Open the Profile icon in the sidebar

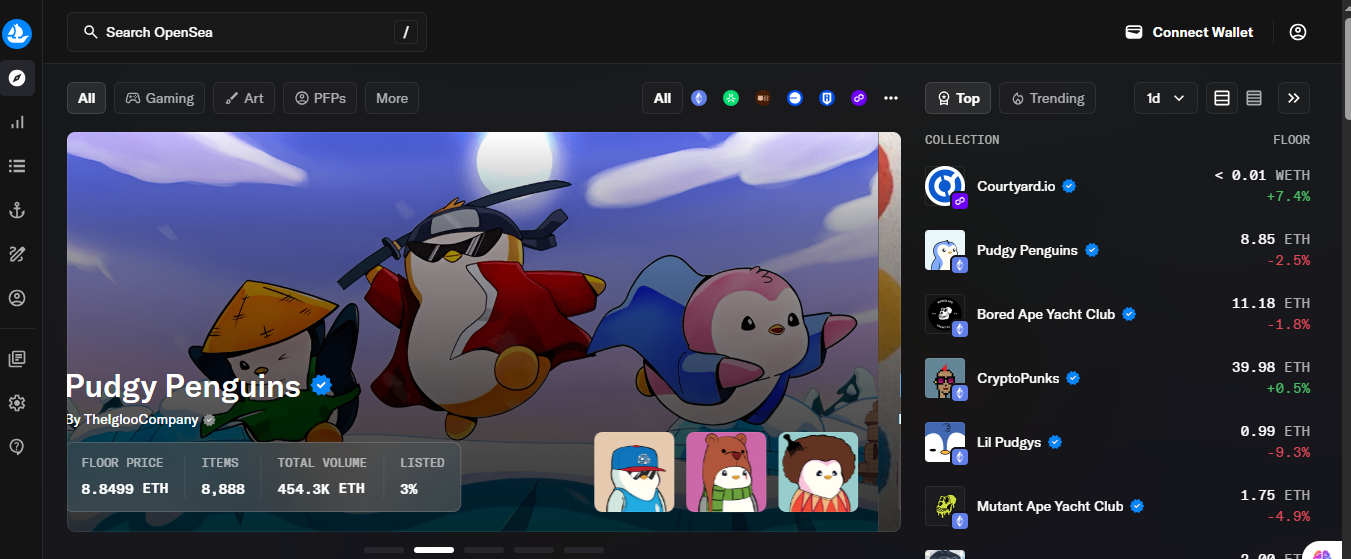[x=17, y=298]
